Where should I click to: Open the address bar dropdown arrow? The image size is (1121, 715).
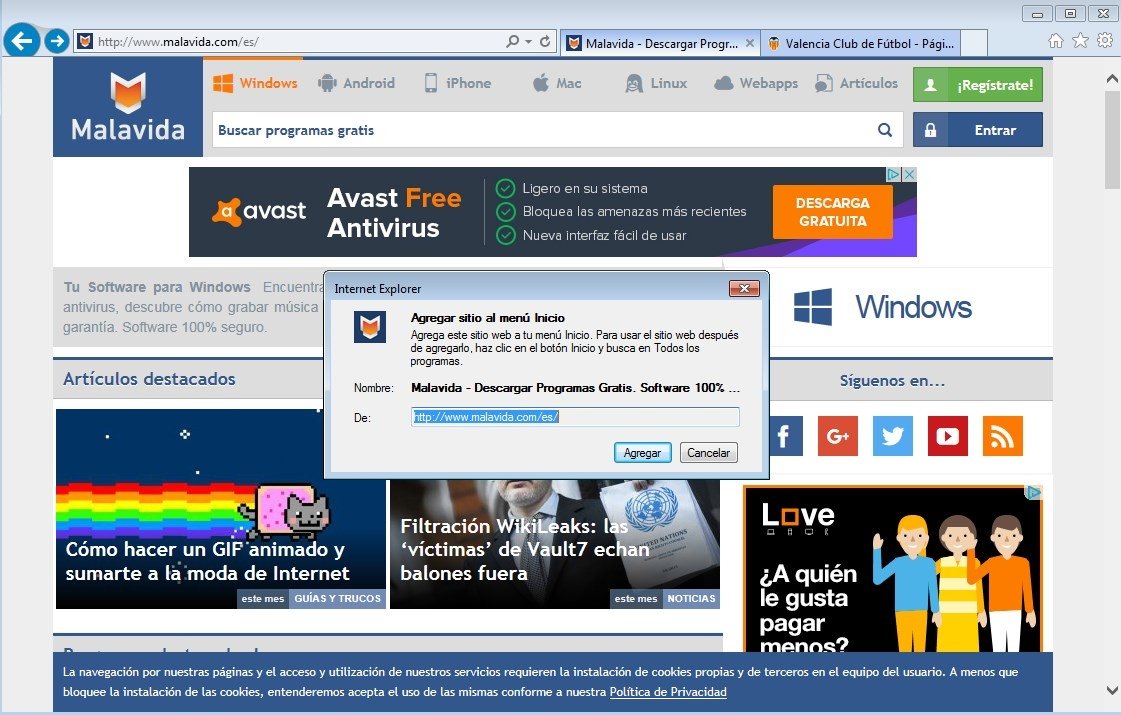[528, 41]
